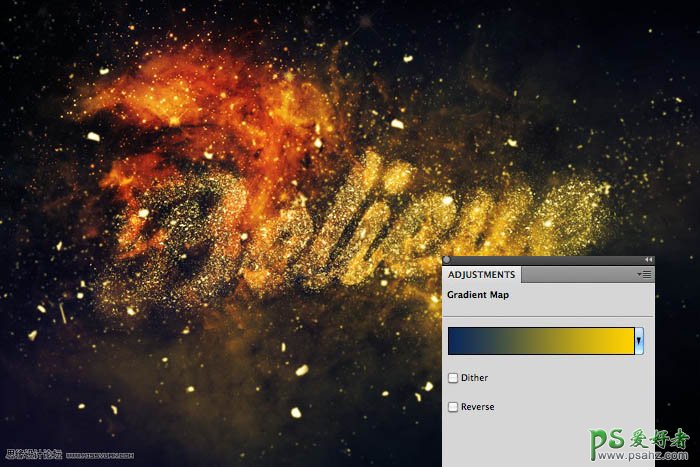
Task: Open the gradient picker dropdown arrow
Action: click(x=639, y=341)
